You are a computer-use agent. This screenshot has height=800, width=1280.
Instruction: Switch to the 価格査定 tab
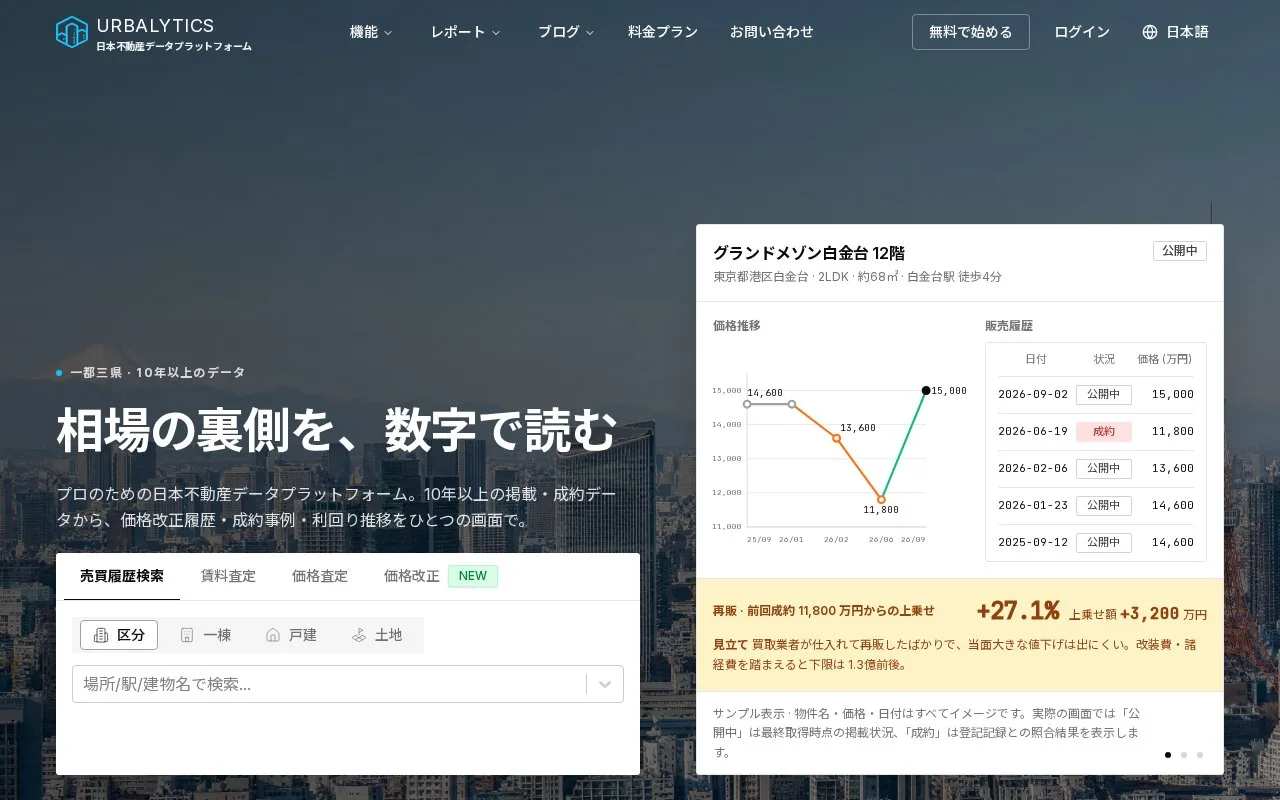click(x=320, y=576)
